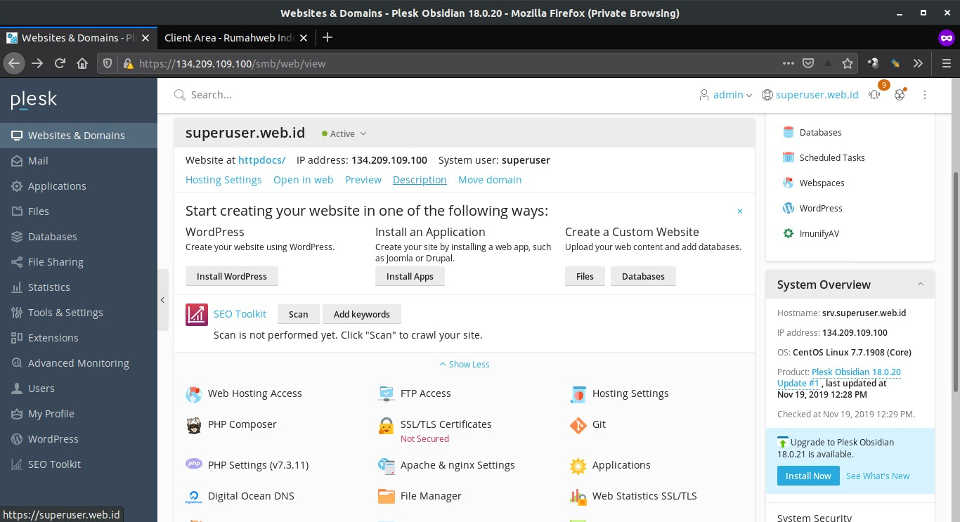Open ImunifyAV icon in right panel
Viewport: 960px width, 522px height.
pos(789,233)
